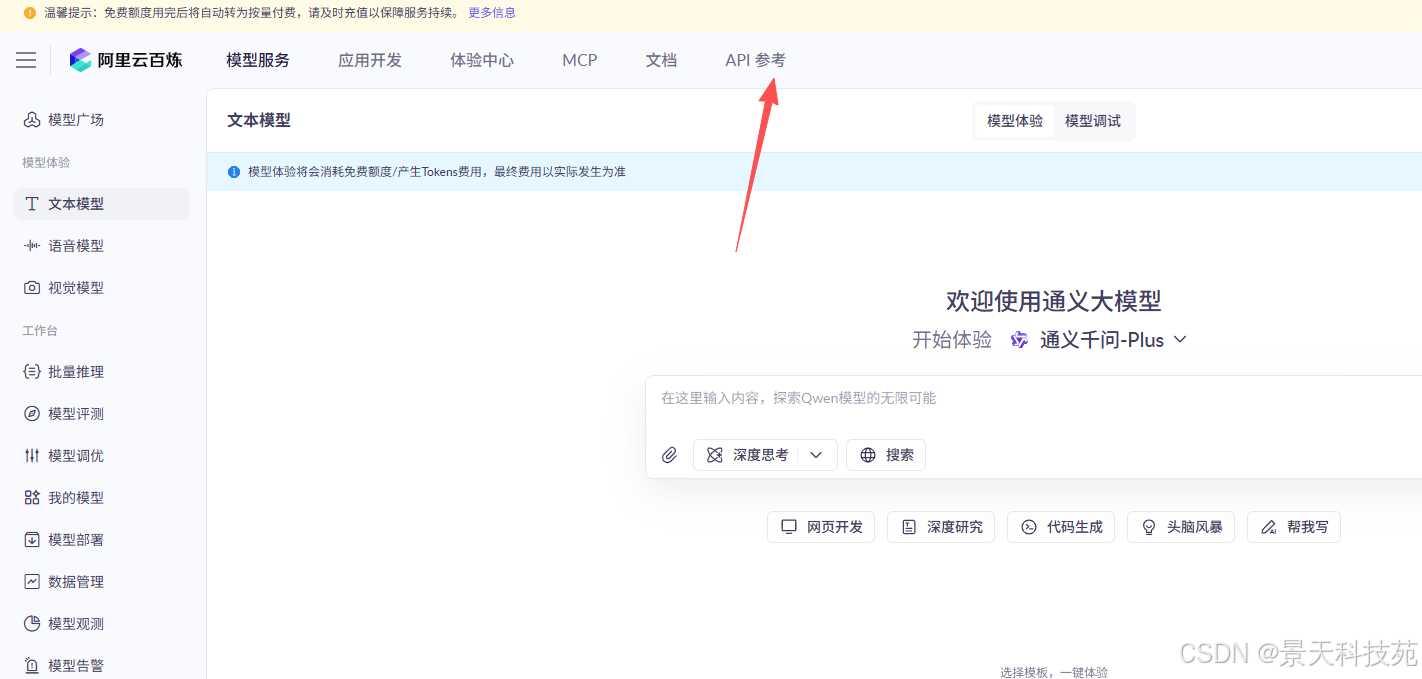Focus the Qwen prompt input field
1422x679 pixels.
coord(1034,399)
